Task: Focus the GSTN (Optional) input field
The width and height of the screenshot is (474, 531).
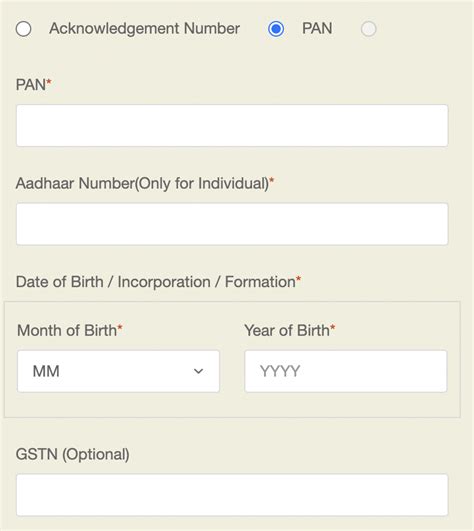Action: click(x=232, y=495)
